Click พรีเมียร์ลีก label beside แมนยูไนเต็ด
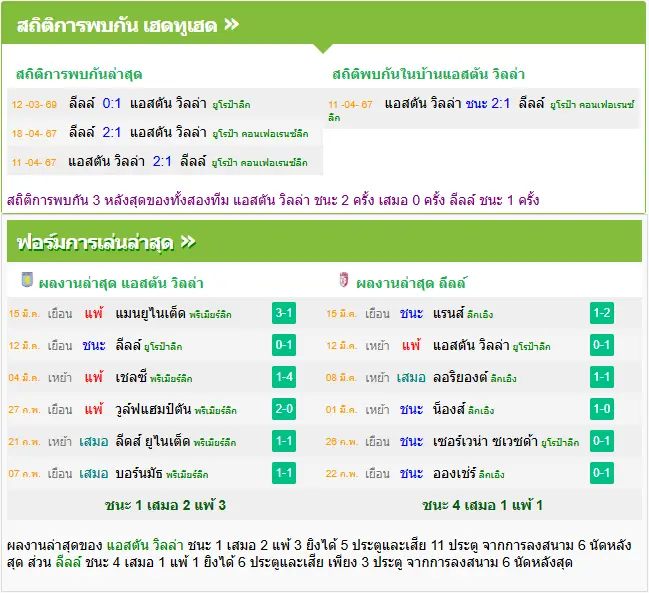 [x=210, y=315]
